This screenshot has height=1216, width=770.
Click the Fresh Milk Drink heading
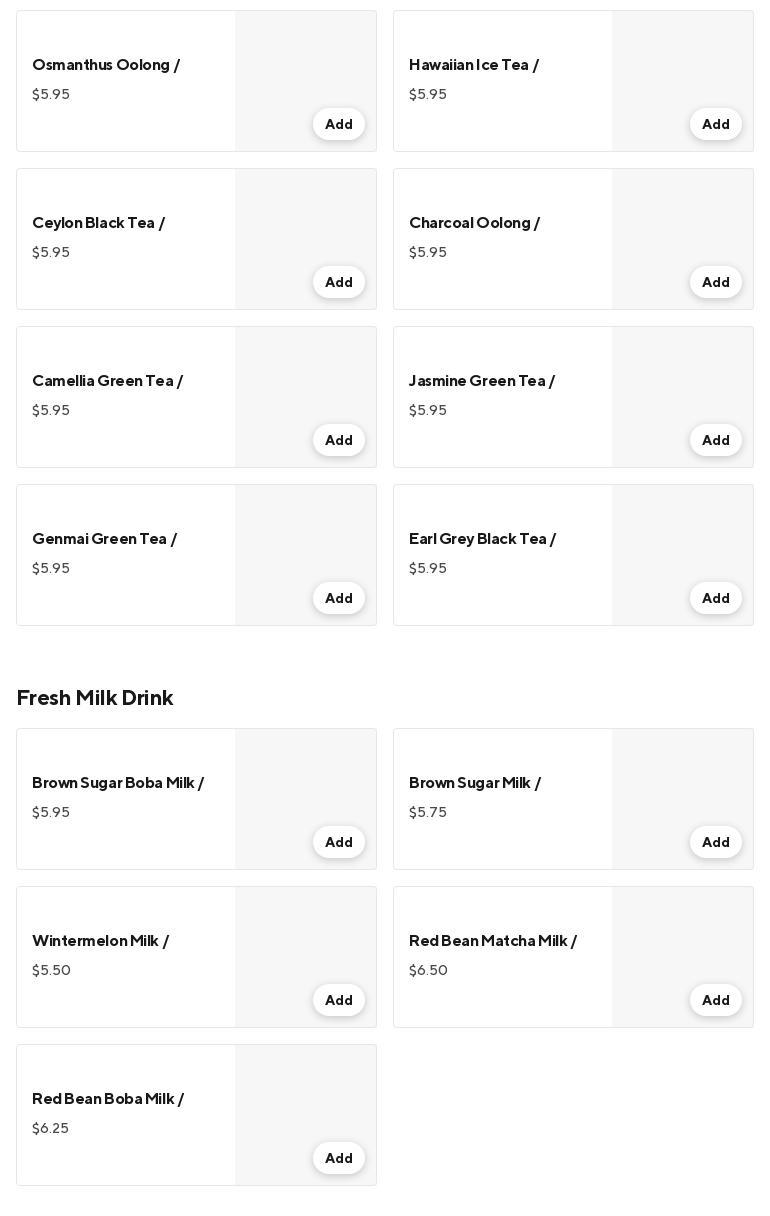(x=95, y=698)
